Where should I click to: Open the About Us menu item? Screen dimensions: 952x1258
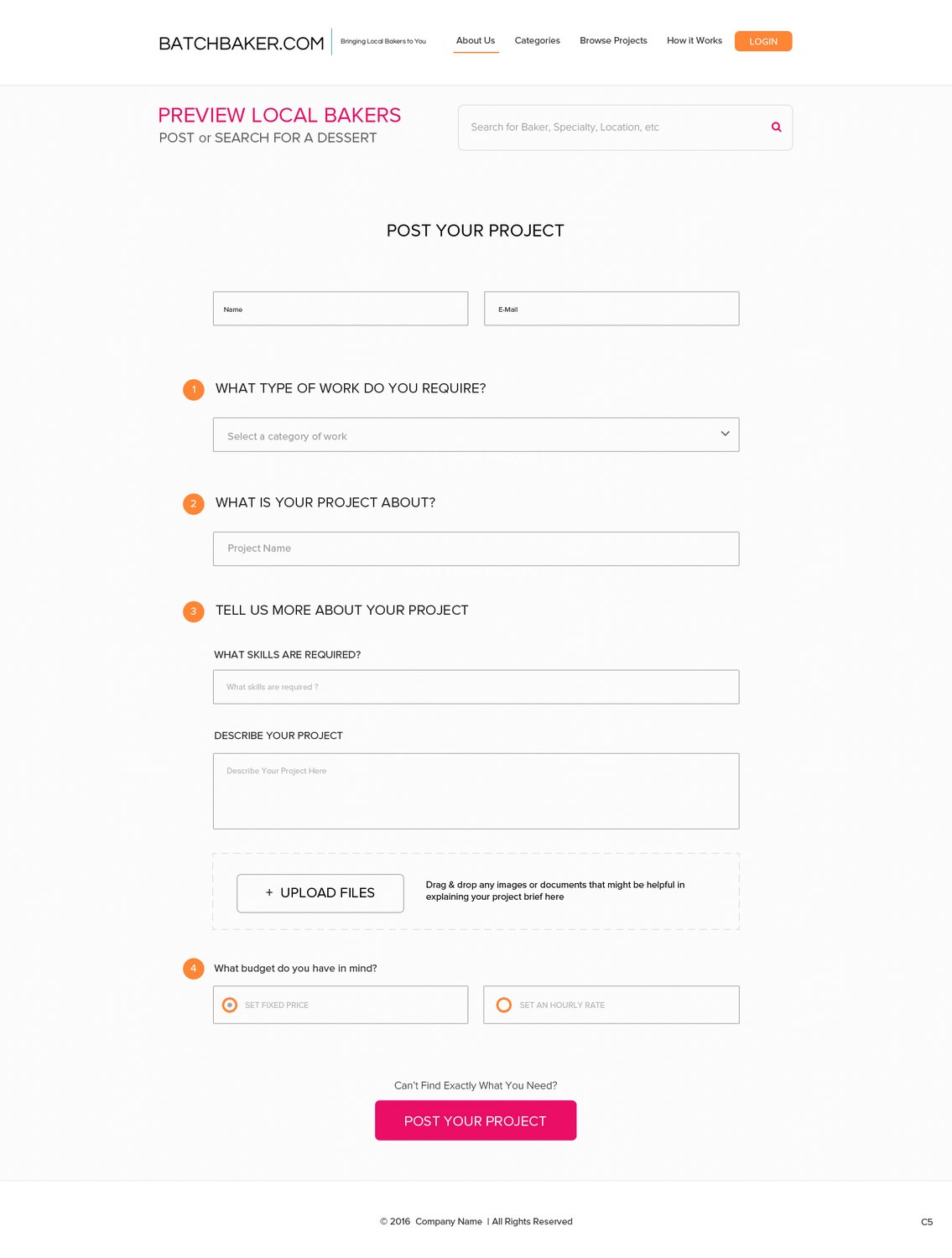pyautogui.click(x=476, y=40)
